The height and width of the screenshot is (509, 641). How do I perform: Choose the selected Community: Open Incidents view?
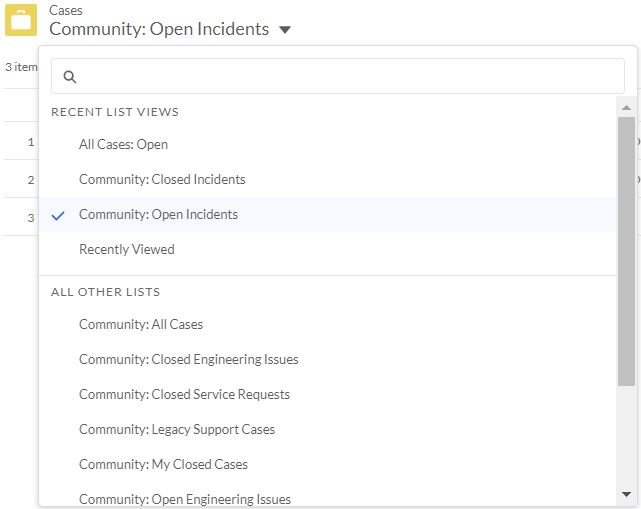pos(158,214)
